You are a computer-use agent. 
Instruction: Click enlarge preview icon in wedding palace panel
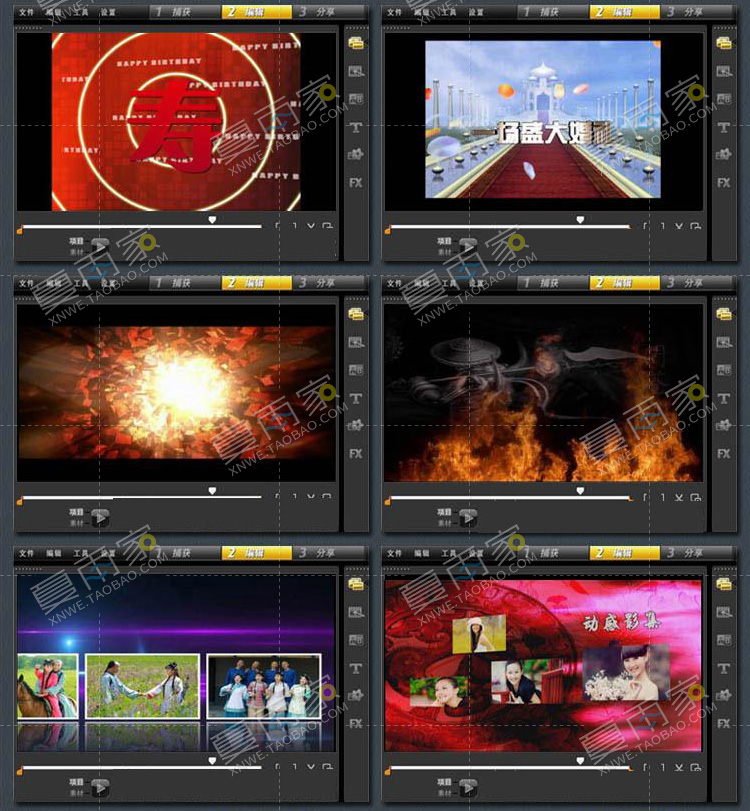point(695,226)
